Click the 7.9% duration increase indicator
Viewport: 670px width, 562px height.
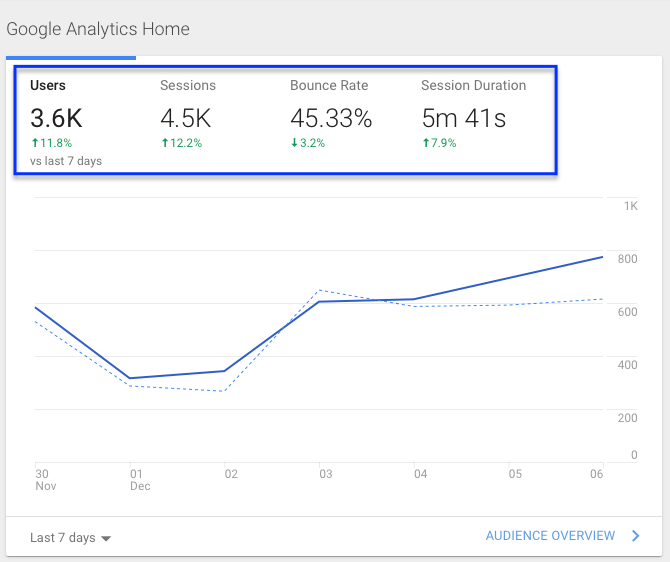click(439, 143)
